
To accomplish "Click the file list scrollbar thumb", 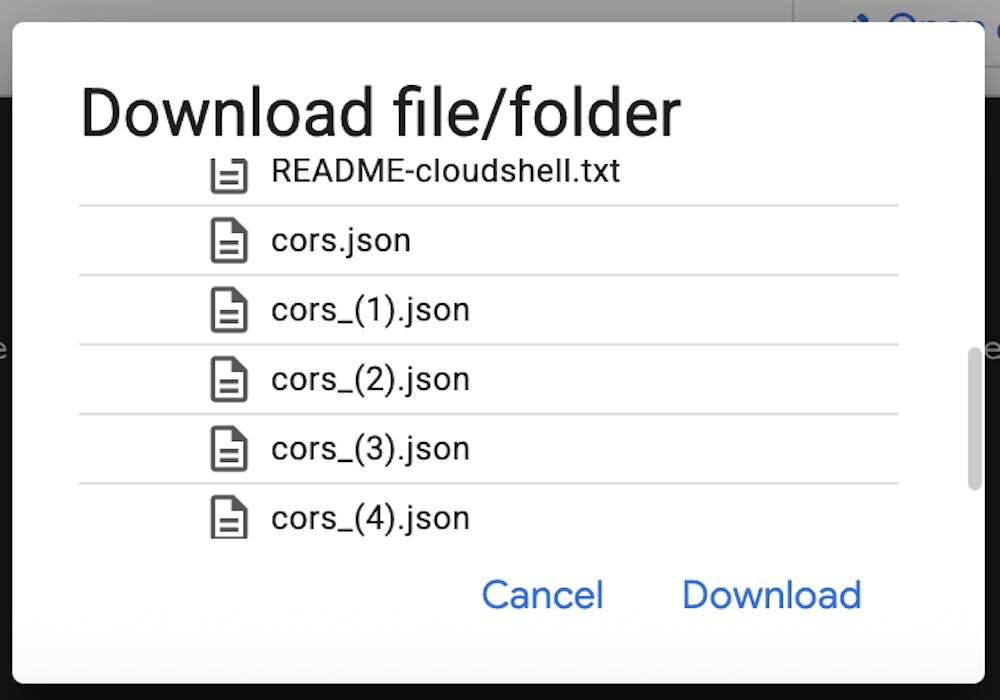I will 974,418.
